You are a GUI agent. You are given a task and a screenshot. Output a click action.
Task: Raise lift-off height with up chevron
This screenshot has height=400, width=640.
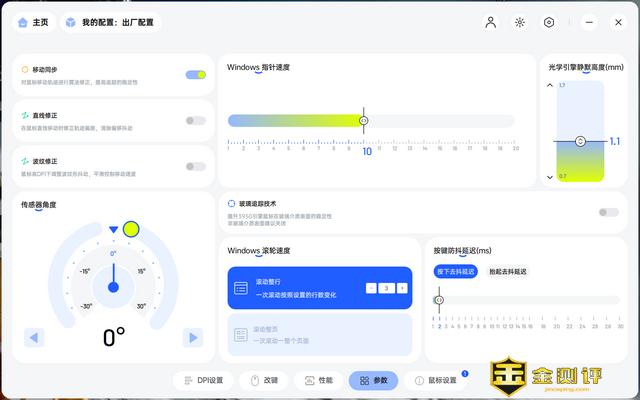(x=549, y=87)
